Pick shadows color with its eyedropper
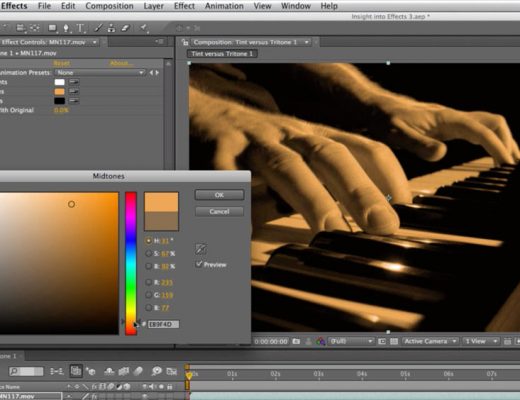The width and height of the screenshot is (520, 400). (74, 101)
